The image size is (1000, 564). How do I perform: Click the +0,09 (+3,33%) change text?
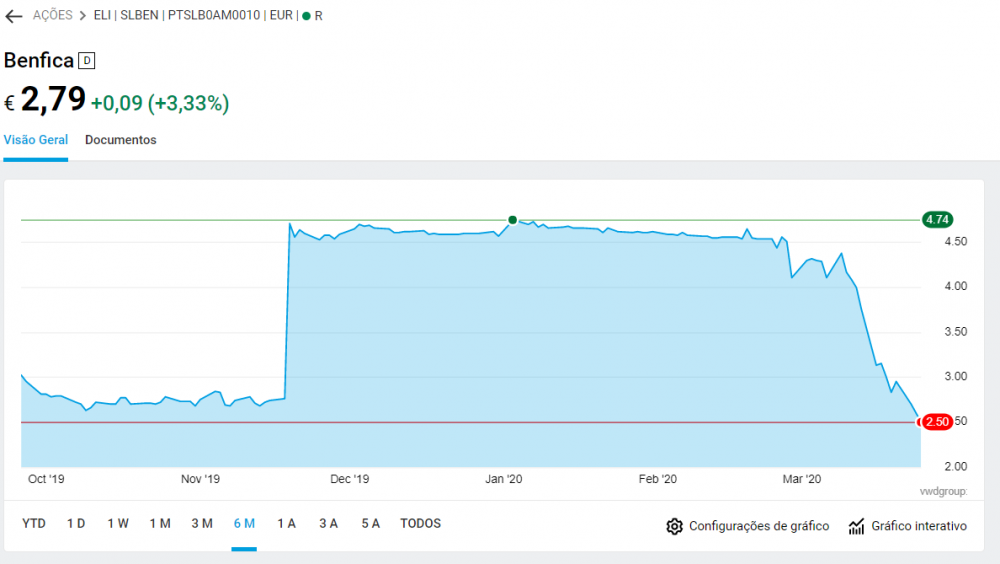point(160,103)
